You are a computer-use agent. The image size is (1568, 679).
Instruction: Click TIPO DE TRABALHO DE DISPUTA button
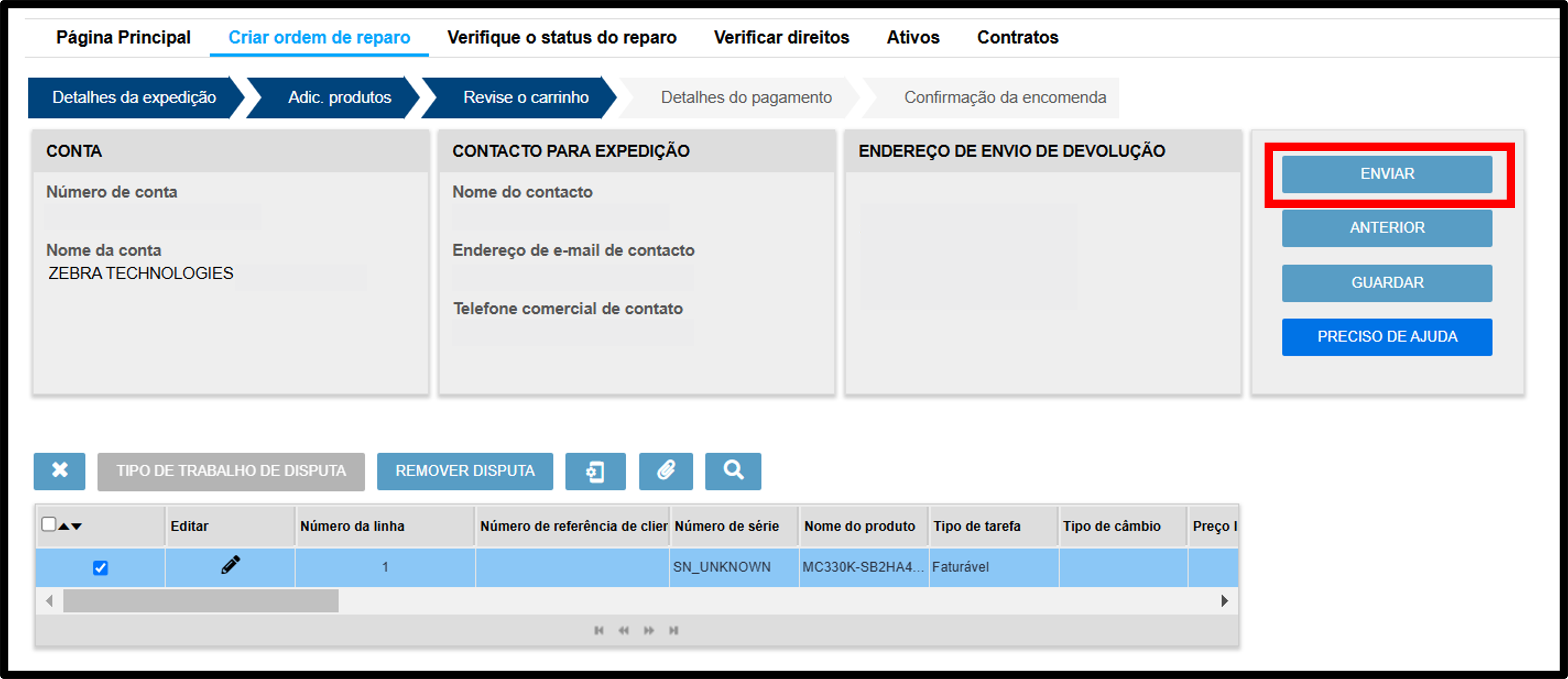pyautogui.click(x=231, y=471)
